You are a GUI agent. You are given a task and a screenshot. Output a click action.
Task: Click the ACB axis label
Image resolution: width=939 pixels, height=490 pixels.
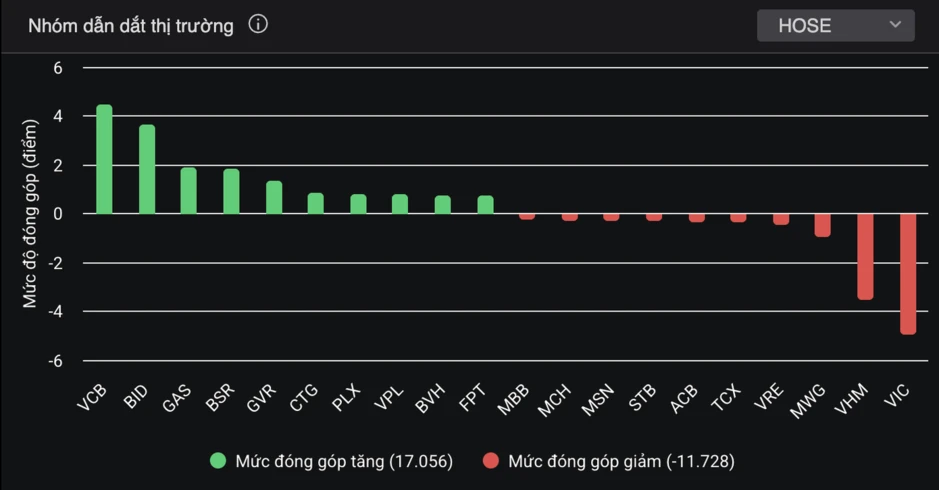(684, 398)
